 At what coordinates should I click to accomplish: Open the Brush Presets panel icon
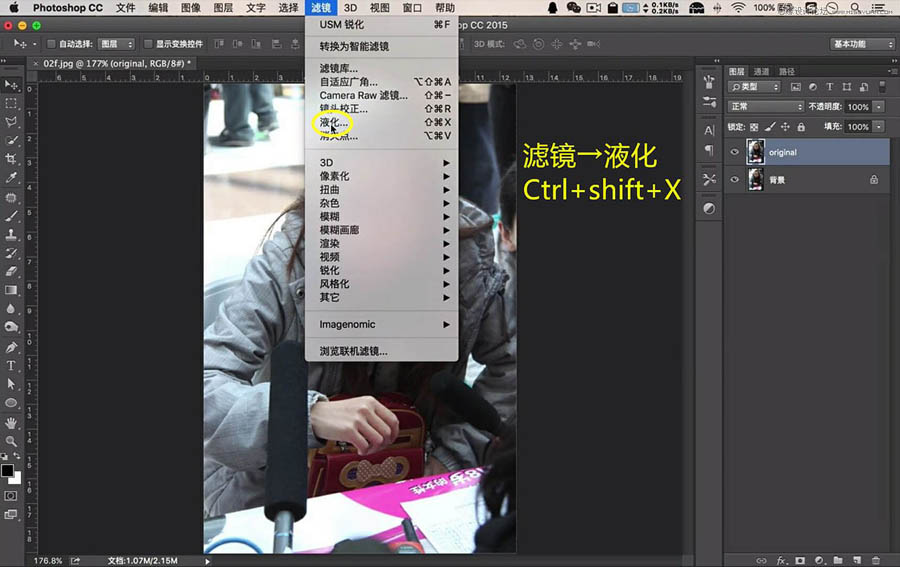pyautogui.click(x=709, y=102)
